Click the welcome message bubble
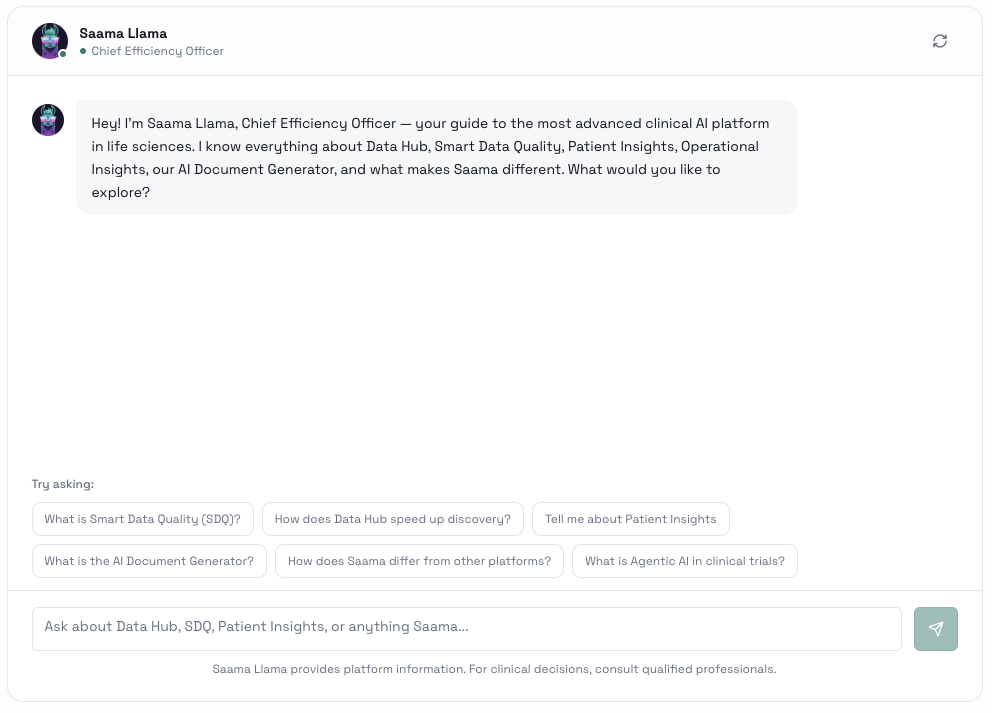Screen dimensions: 992x713 pos(436,157)
